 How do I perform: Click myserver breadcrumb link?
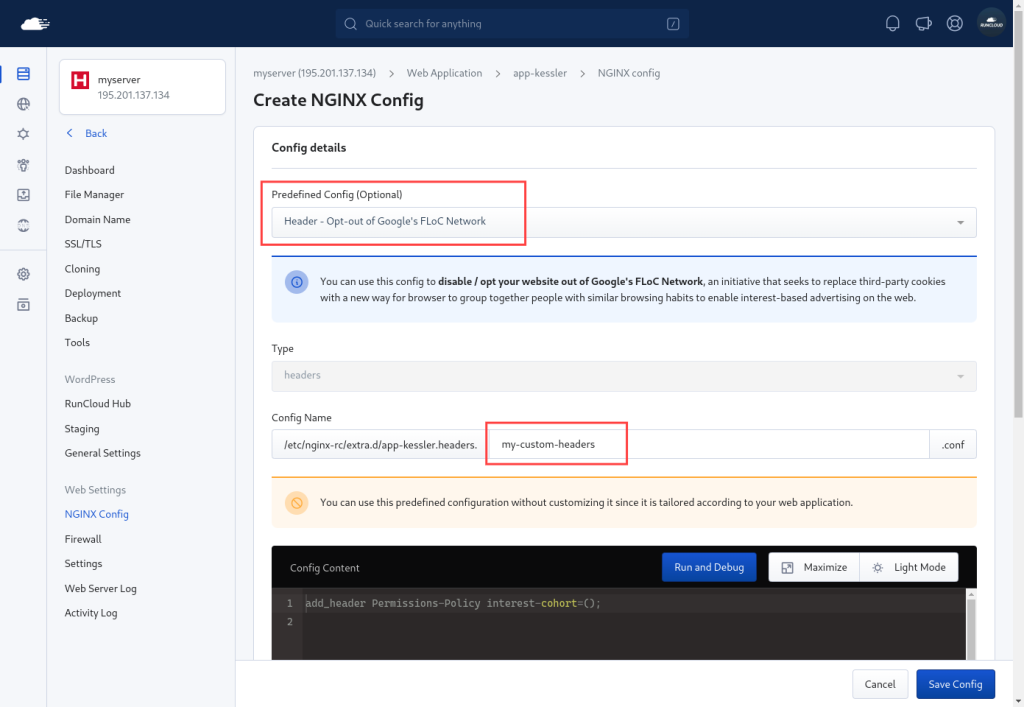coord(314,73)
